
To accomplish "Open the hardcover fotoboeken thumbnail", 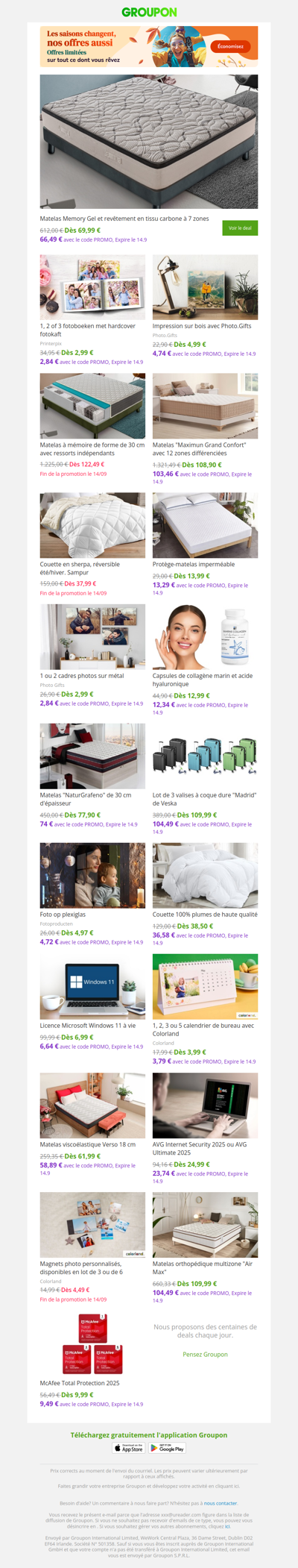I will [92, 287].
